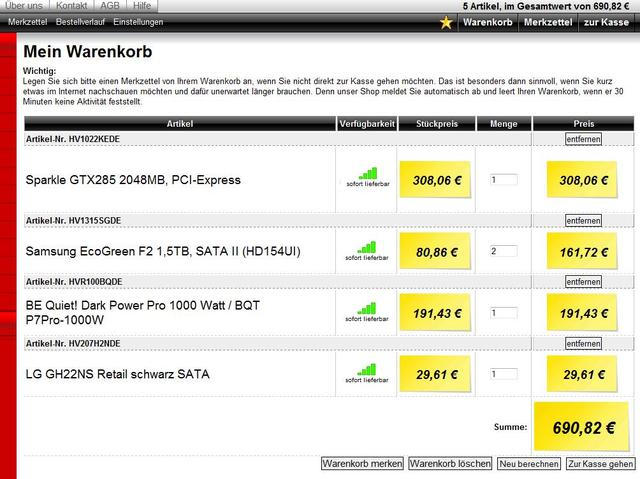Open the Über uns tab
The height and width of the screenshot is (479, 640).
point(24,6)
